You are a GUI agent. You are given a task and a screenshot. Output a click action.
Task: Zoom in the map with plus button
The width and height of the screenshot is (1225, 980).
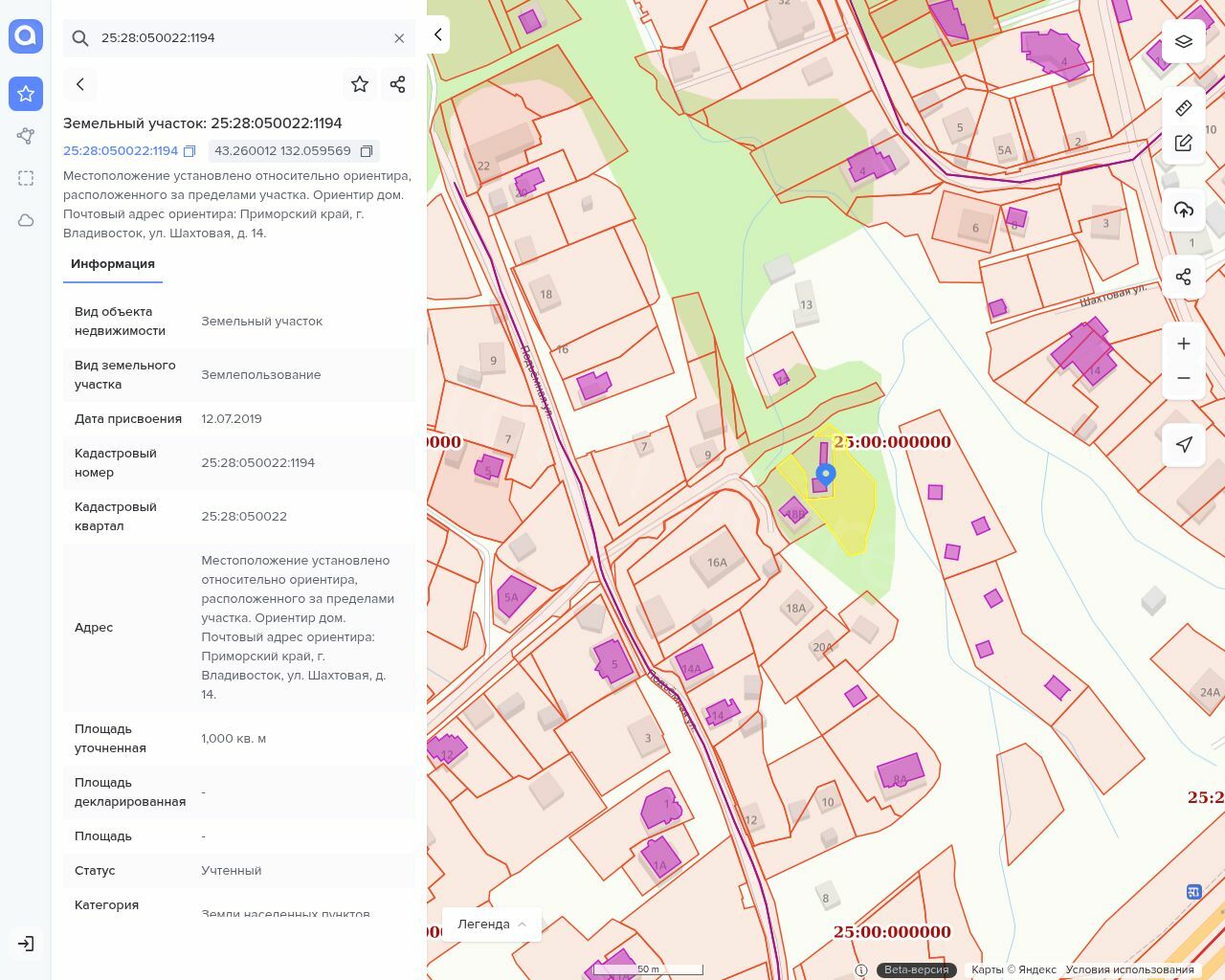[1184, 344]
